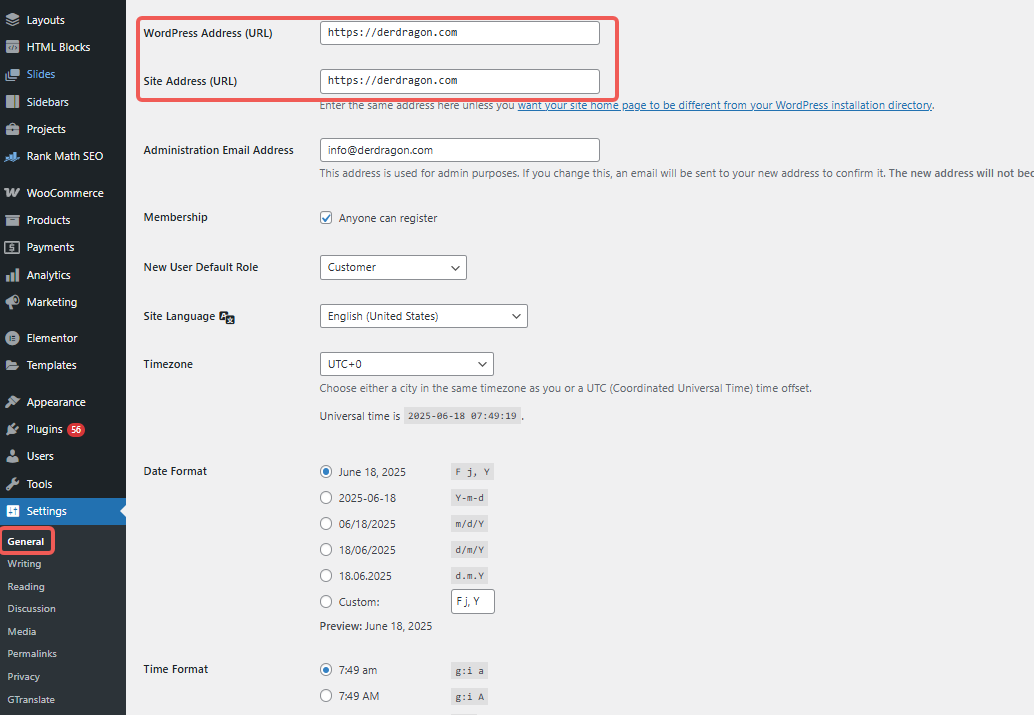
Task: Open the Writing settings link
Action: 24,564
